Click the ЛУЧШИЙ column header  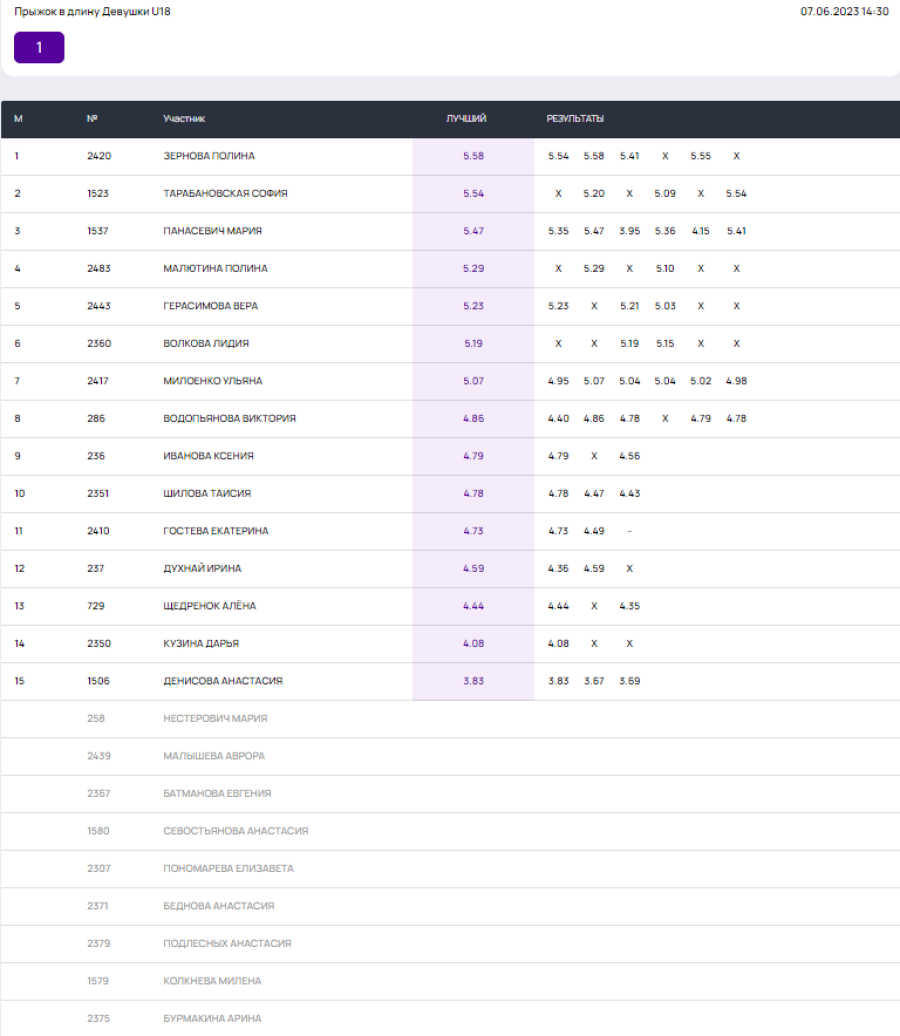pyautogui.click(x=466, y=119)
